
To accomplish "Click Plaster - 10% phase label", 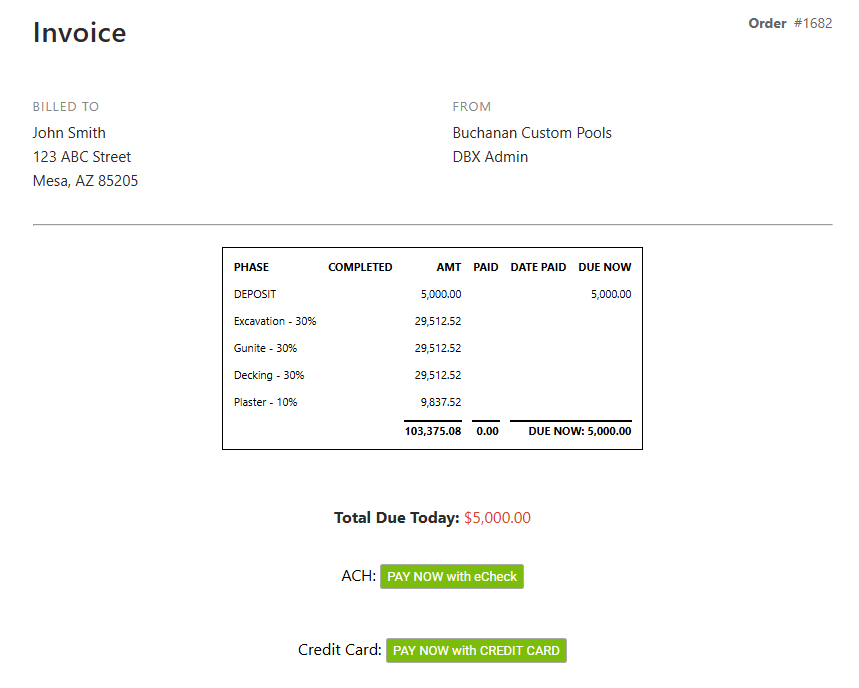I will click(x=266, y=402).
